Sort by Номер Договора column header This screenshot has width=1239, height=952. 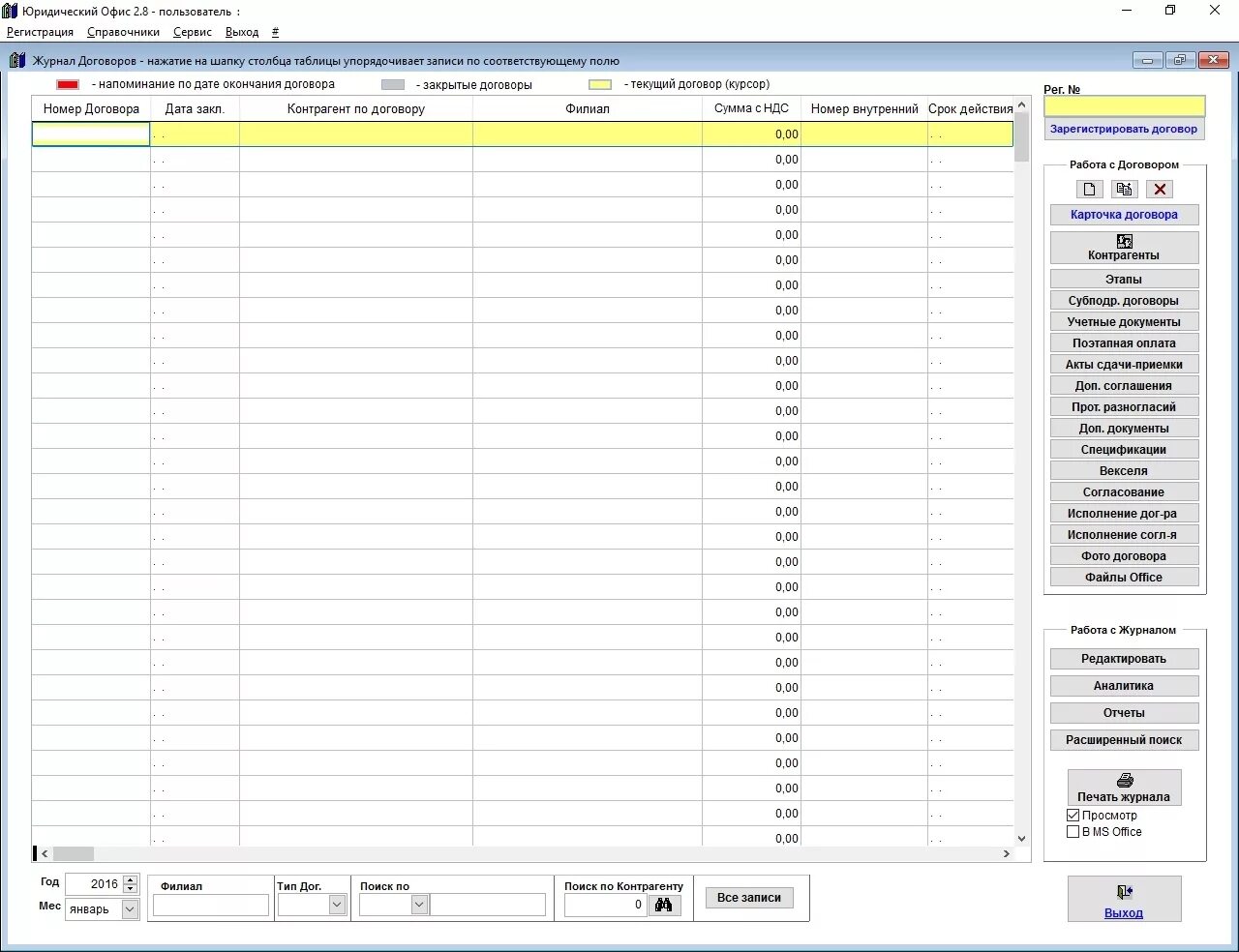[x=91, y=108]
